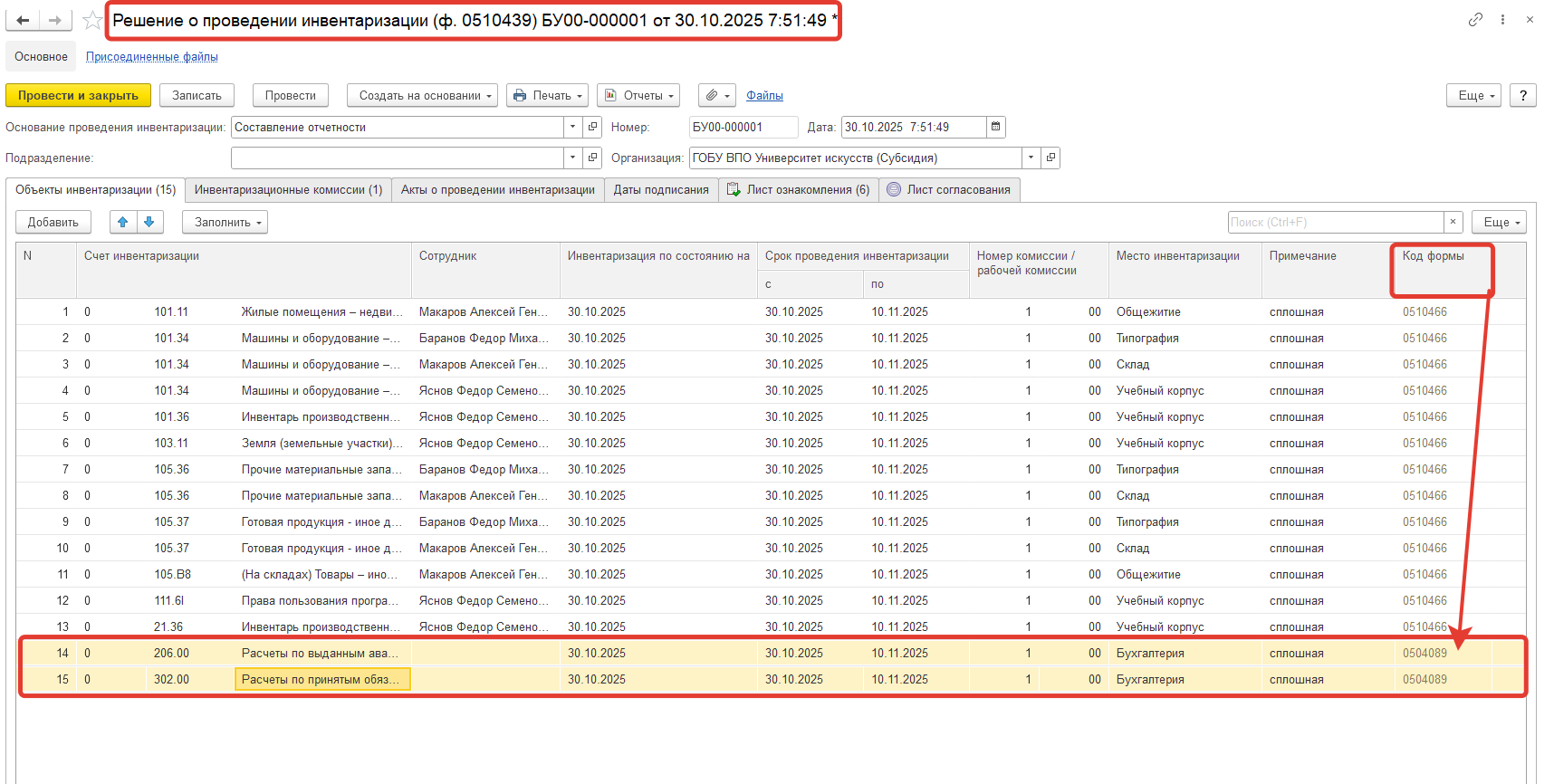
Task: Open the selected inventory basis record
Action: 593,127
